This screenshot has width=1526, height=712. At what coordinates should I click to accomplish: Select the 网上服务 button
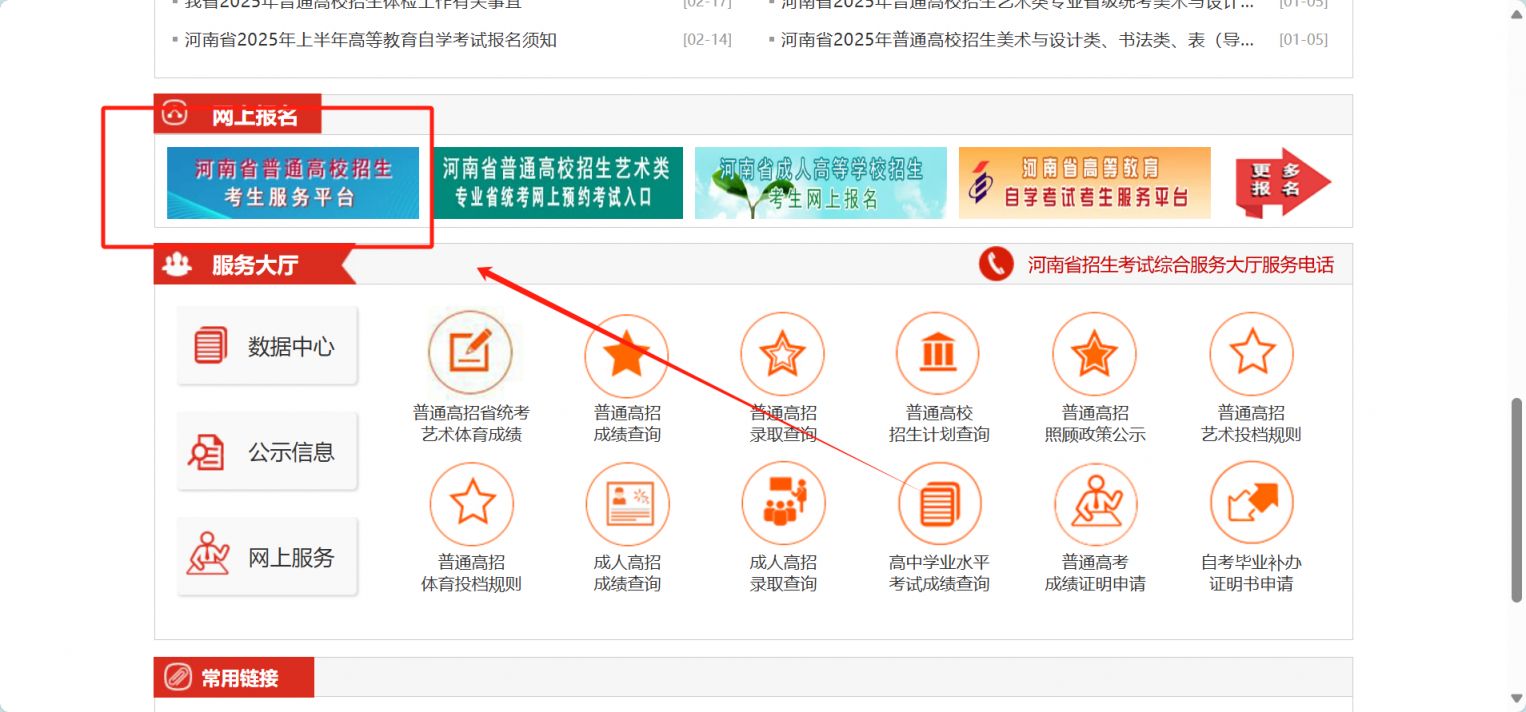point(267,557)
